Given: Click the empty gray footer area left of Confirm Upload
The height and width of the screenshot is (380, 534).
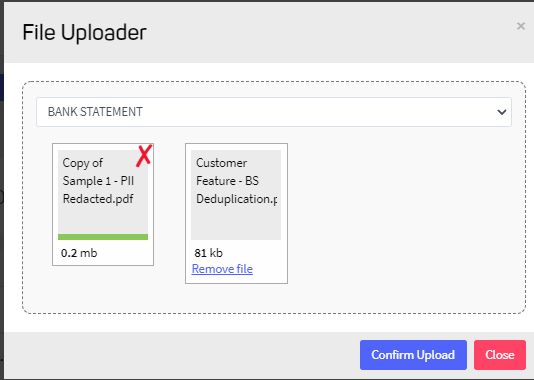Looking at the screenshot, I should point(180,355).
